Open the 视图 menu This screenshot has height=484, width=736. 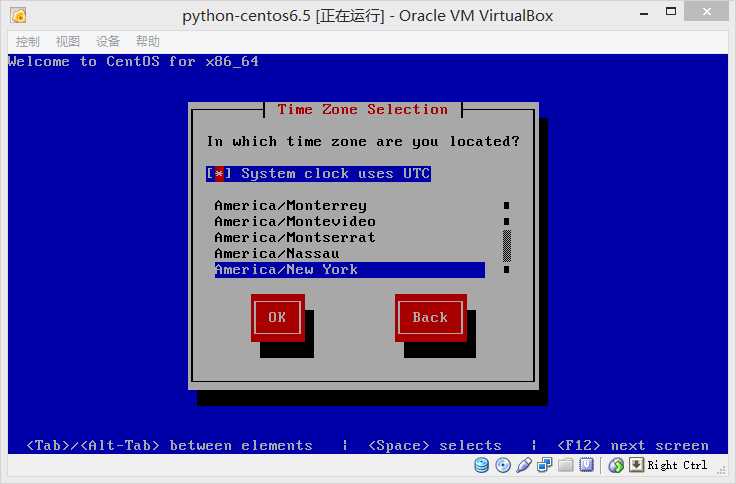click(68, 41)
